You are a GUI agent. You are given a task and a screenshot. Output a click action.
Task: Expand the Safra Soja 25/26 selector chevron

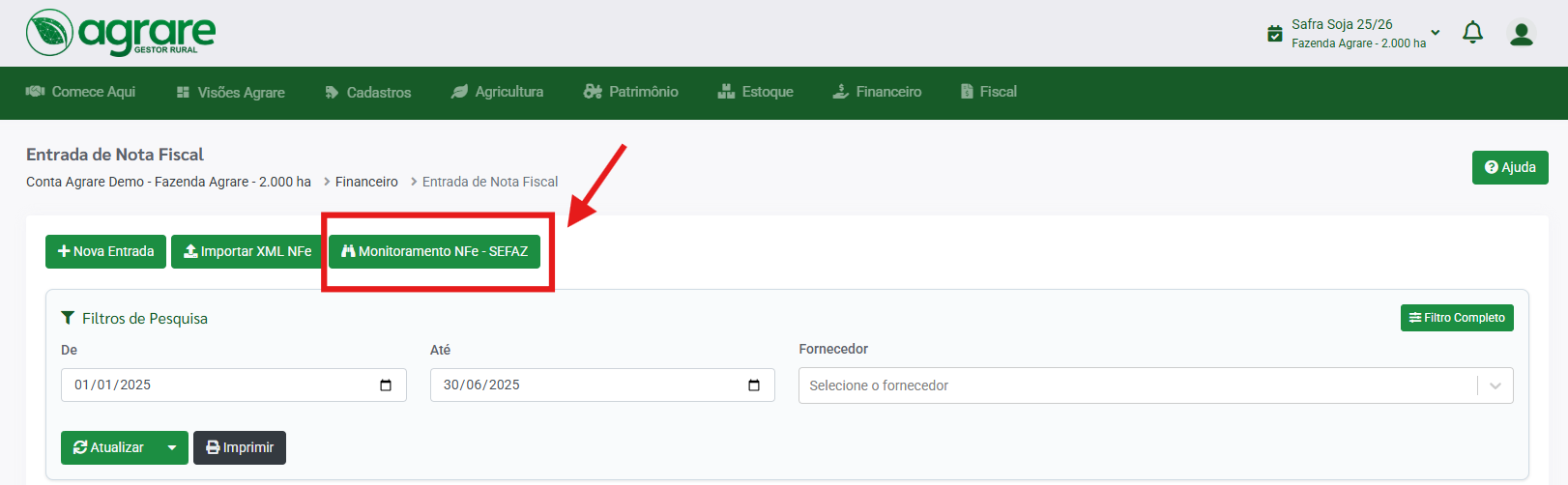(1436, 33)
